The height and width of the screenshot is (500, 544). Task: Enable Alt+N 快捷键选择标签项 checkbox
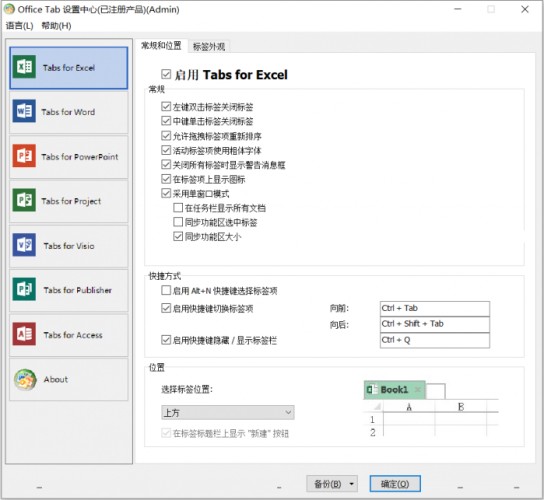coord(166,290)
